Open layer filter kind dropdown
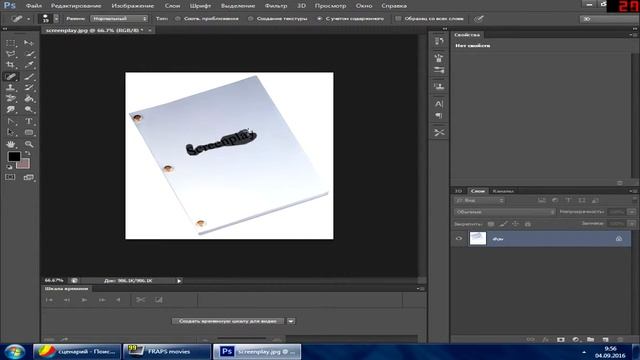This screenshot has width=640, height=360. tap(479, 200)
